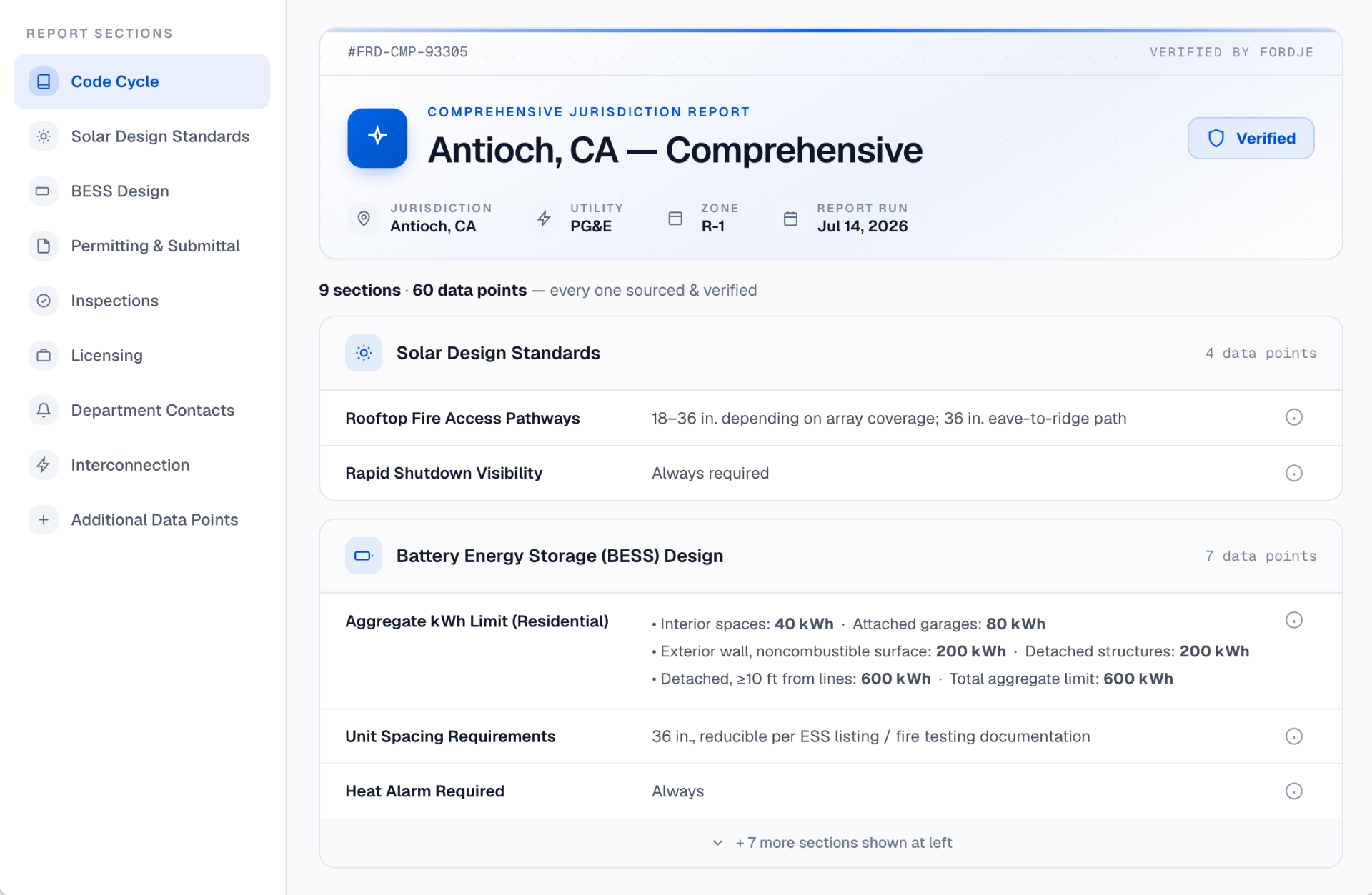
Task: Click jurisdiction value 'Antioch, CA'
Action: pyautogui.click(x=433, y=226)
